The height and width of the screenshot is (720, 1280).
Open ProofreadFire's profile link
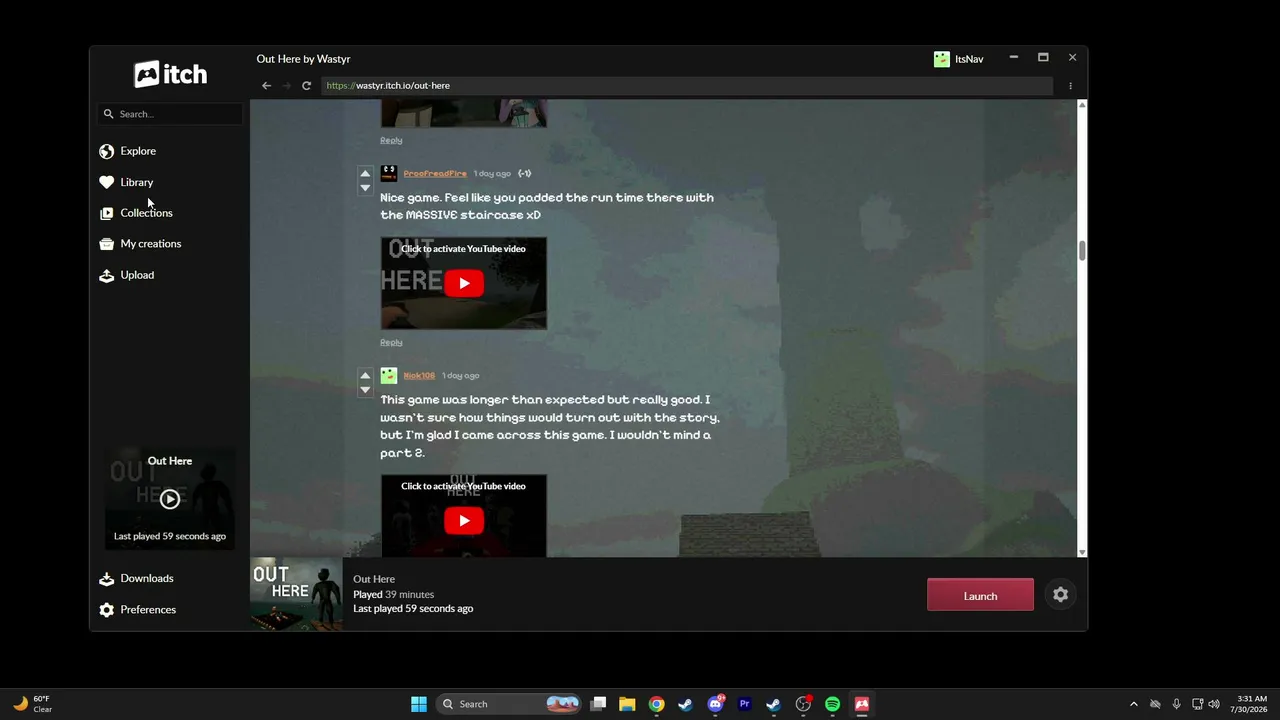pos(435,173)
